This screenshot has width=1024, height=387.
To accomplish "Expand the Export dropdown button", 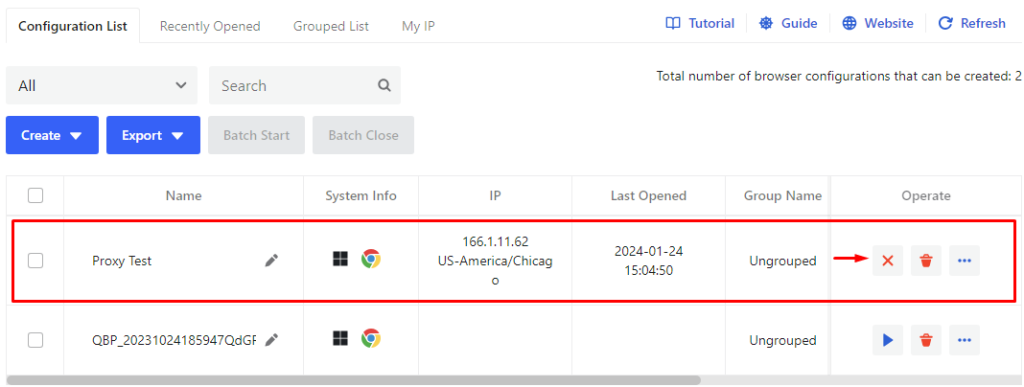I will pos(153,135).
